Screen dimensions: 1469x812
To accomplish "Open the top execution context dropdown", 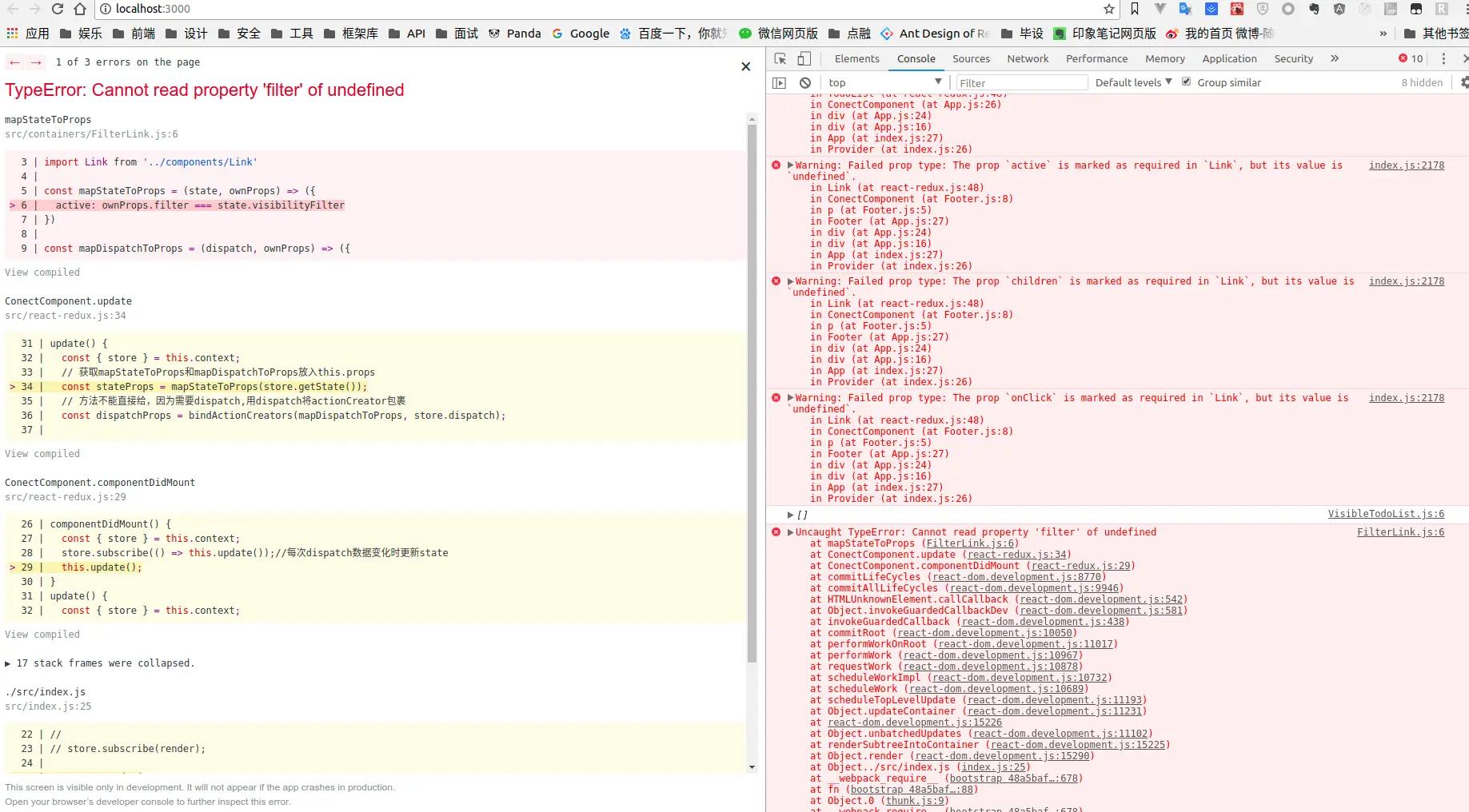I will click(x=884, y=82).
